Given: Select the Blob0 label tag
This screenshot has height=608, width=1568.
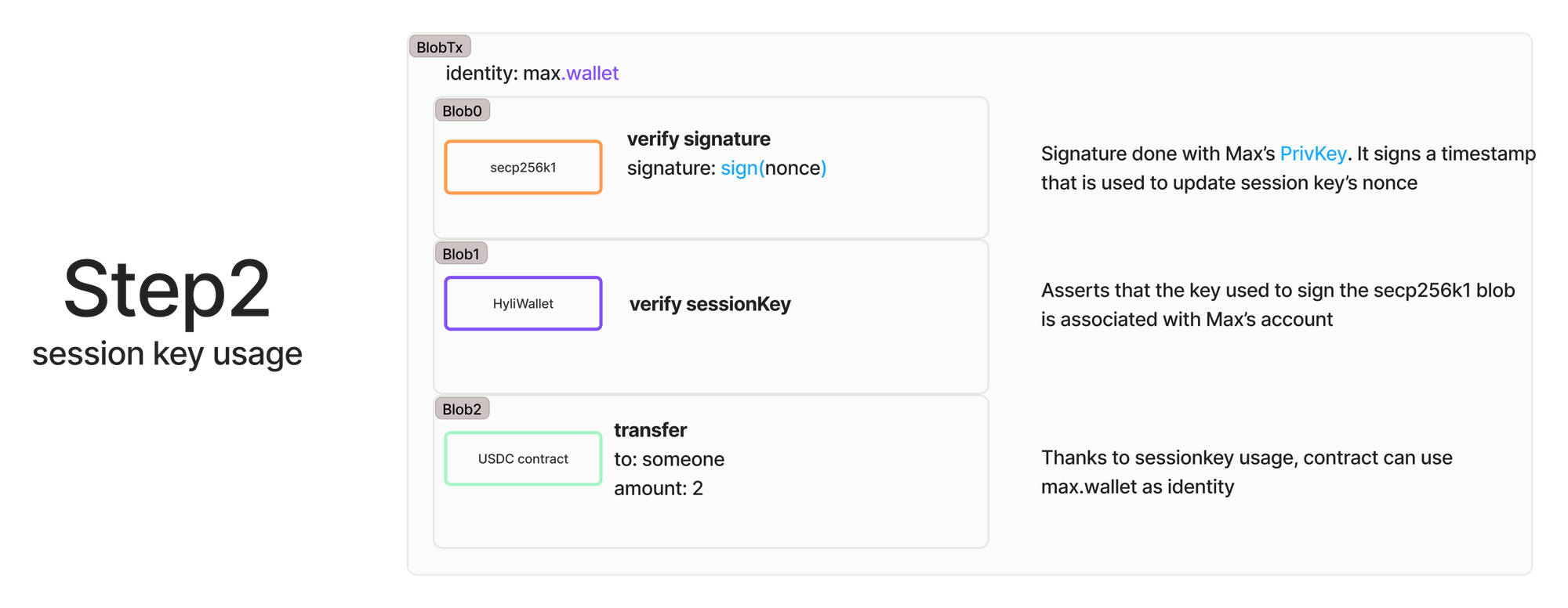Looking at the screenshot, I should tap(462, 110).
